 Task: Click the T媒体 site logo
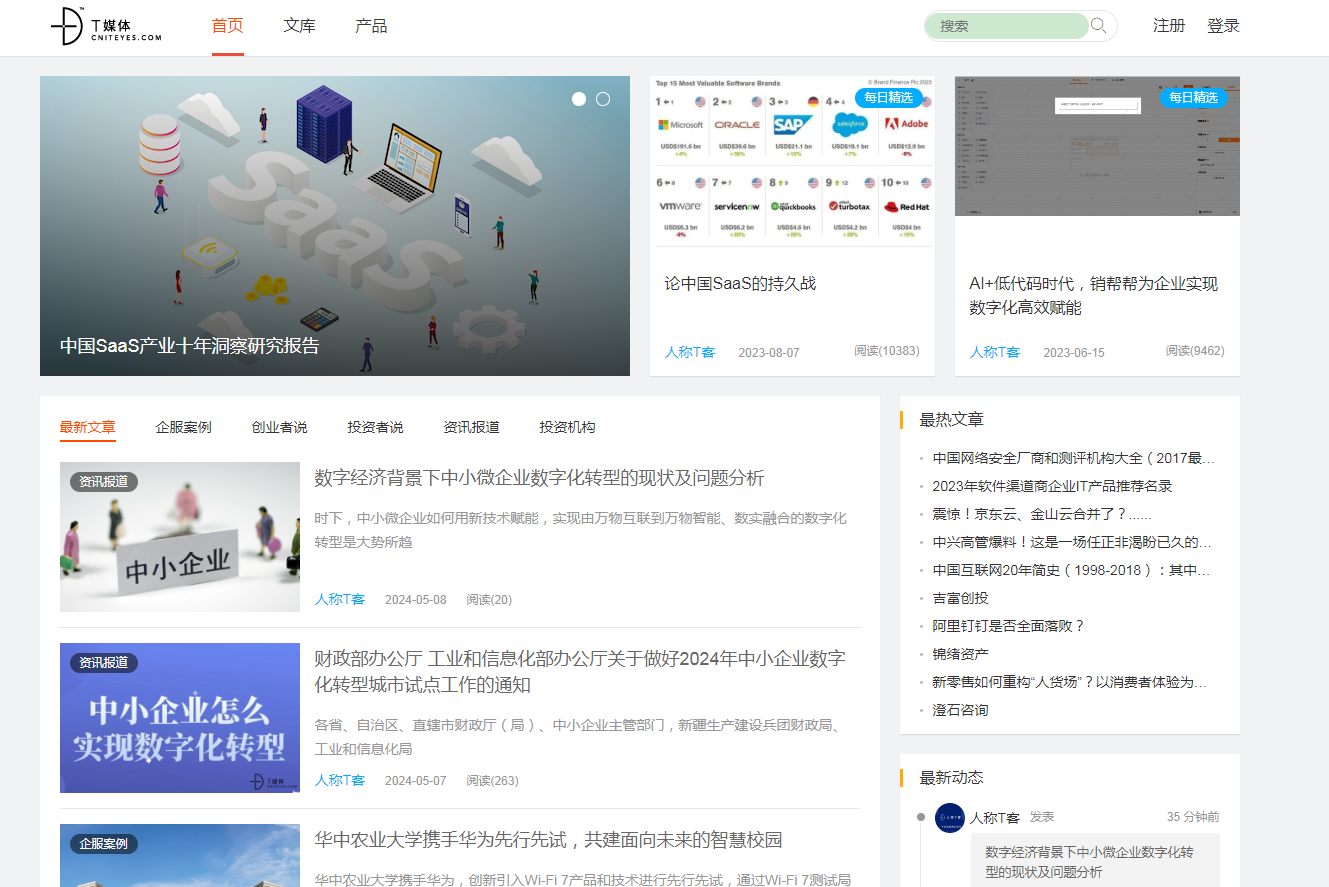tap(107, 26)
